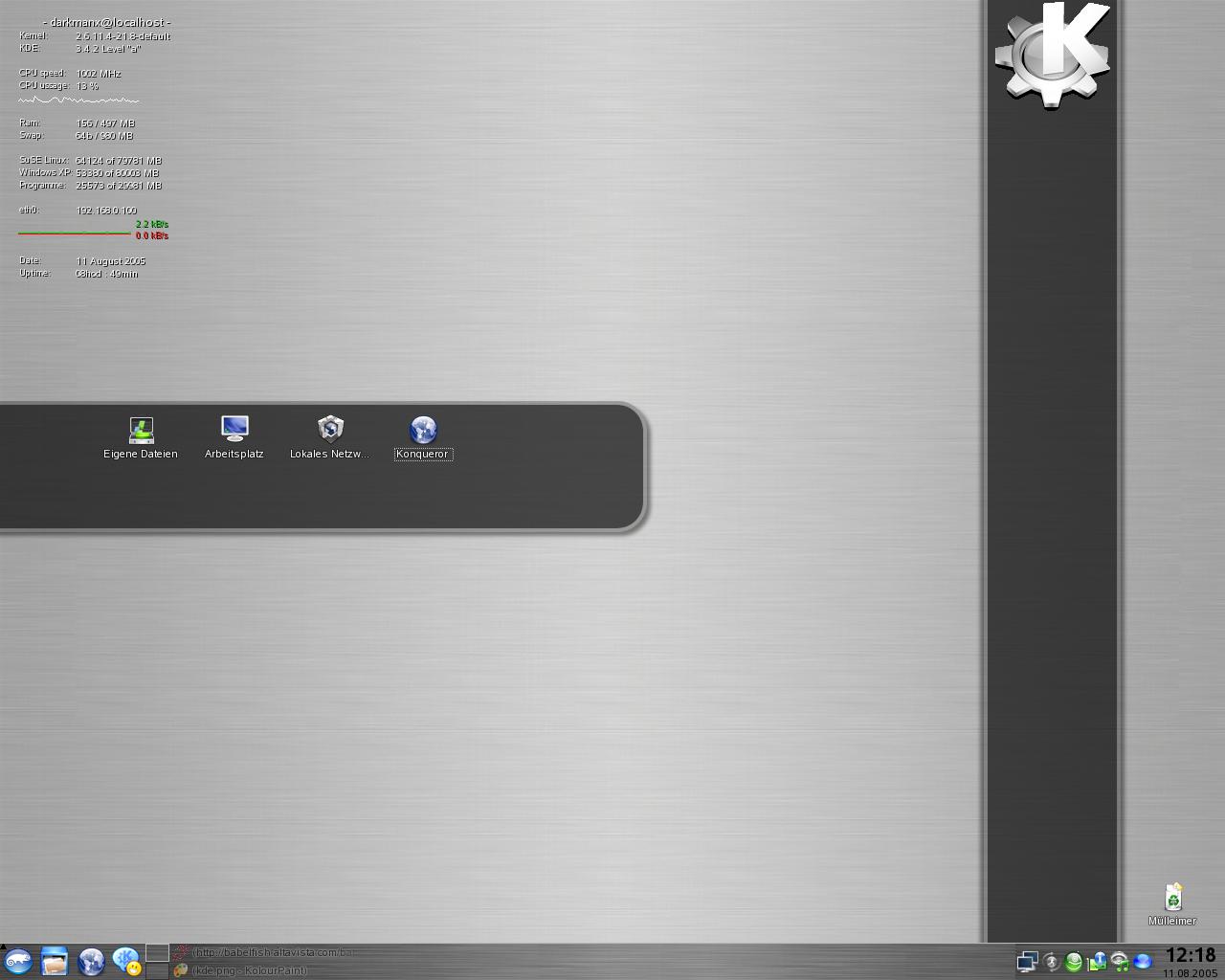Click the Windows XP disk usage value
Viewport: 1225px width, 980px height.
click(x=119, y=173)
